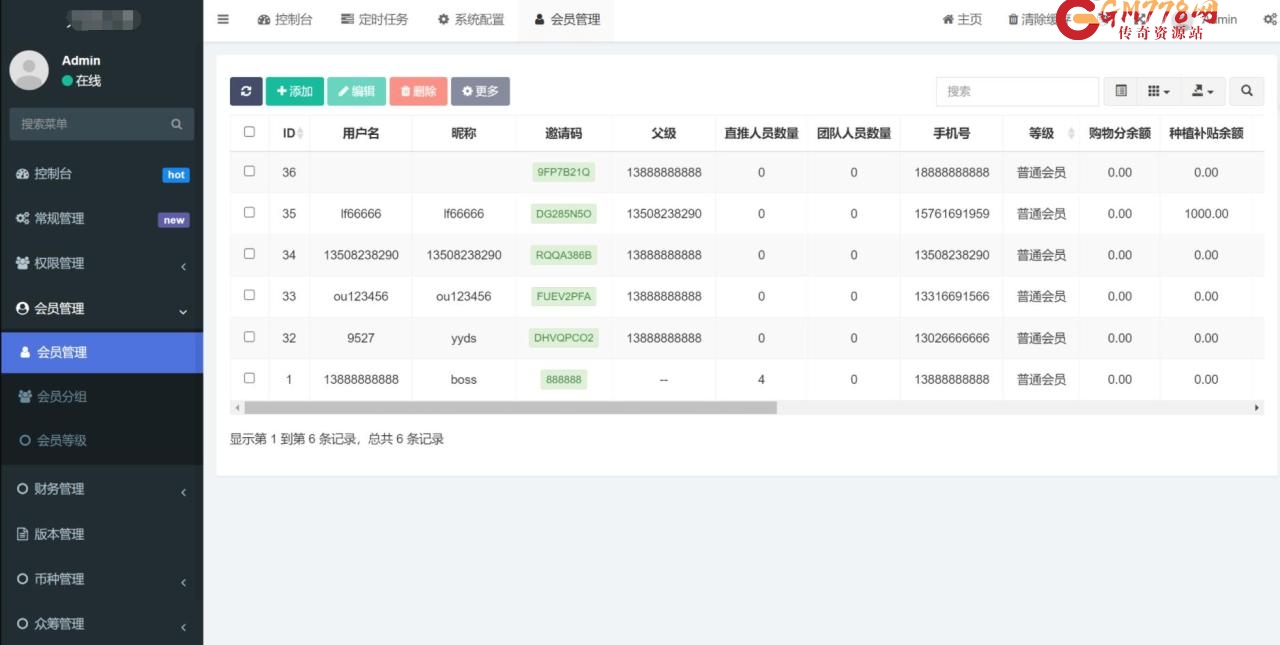This screenshot has width=1280, height=645.
Task: Open the columns grid dropdown
Action: click(x=1158, y=91)
